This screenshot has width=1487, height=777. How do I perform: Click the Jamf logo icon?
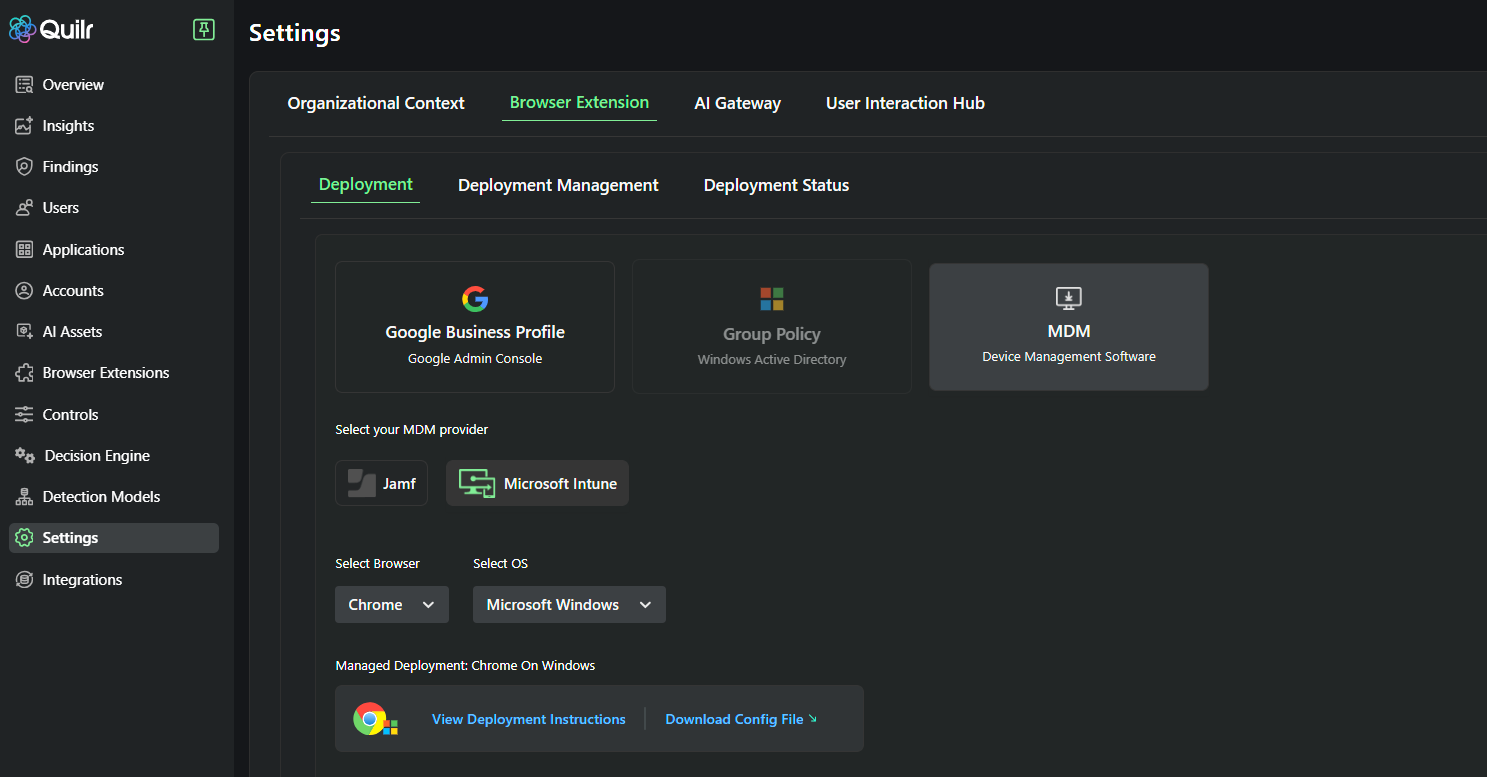[361, 483]
